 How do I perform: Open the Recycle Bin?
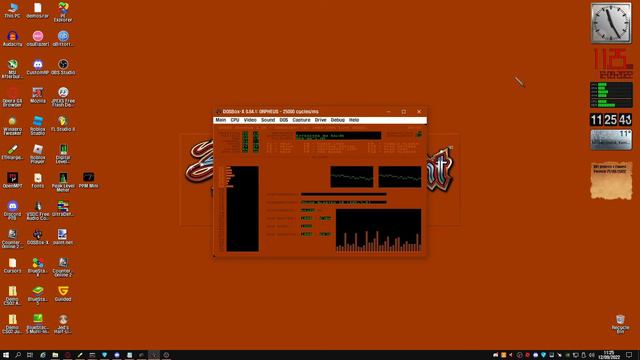tap(620, 324)
